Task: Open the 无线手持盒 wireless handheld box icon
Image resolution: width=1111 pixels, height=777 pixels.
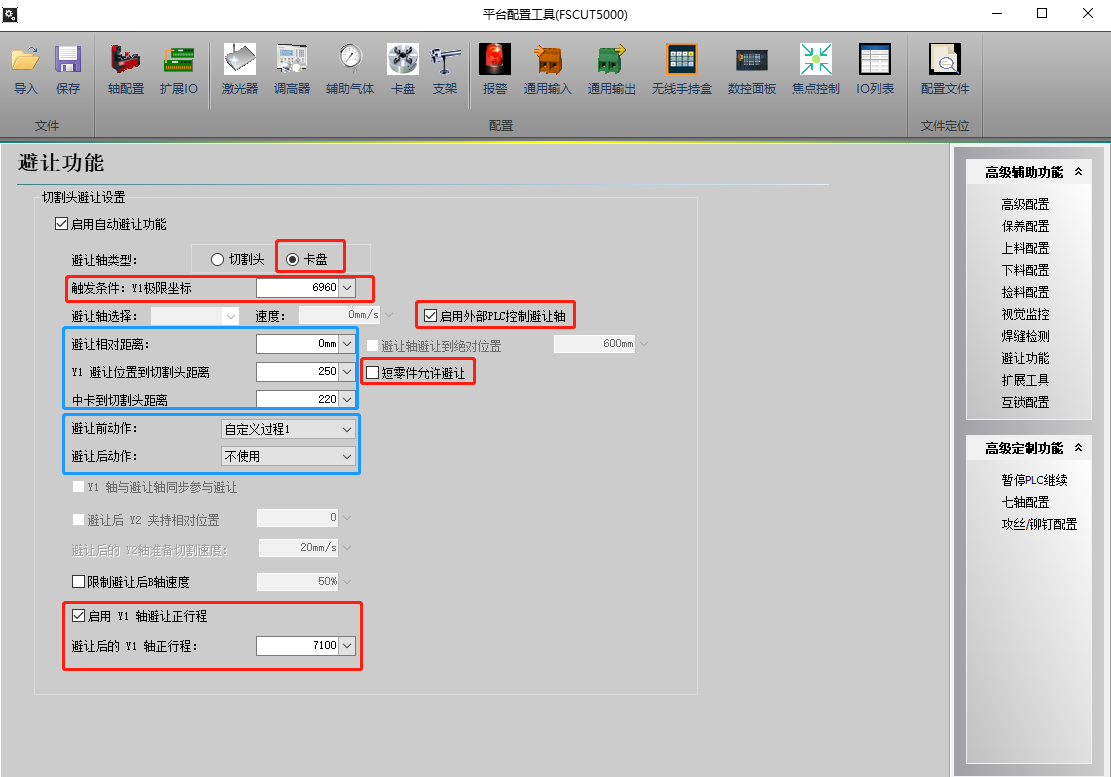Action: pyautogui.click(x=681, y=61)
